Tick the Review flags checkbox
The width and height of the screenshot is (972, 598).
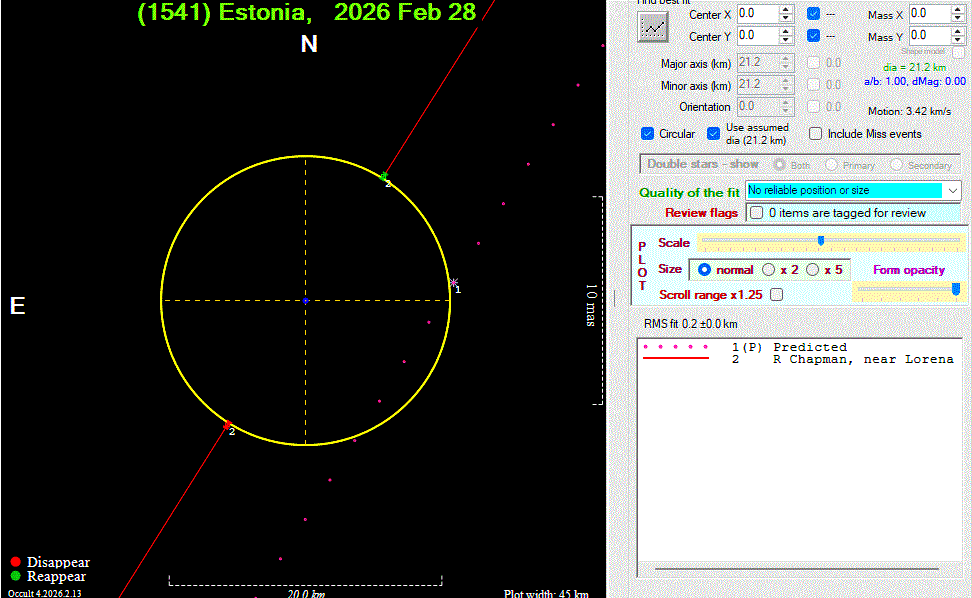pos(757,212)
